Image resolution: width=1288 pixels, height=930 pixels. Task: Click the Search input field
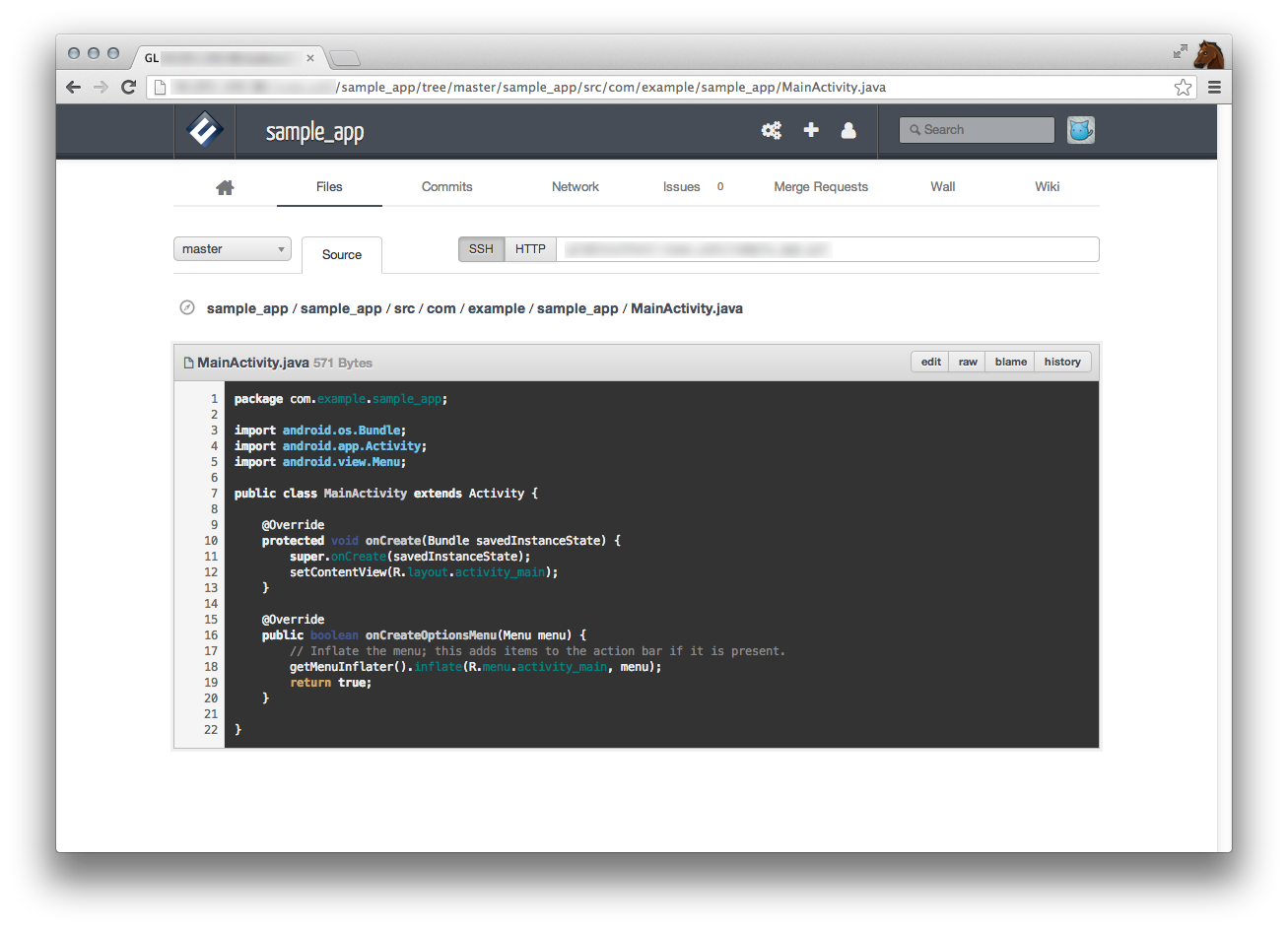pyautogui.click(x=977, y=130)
